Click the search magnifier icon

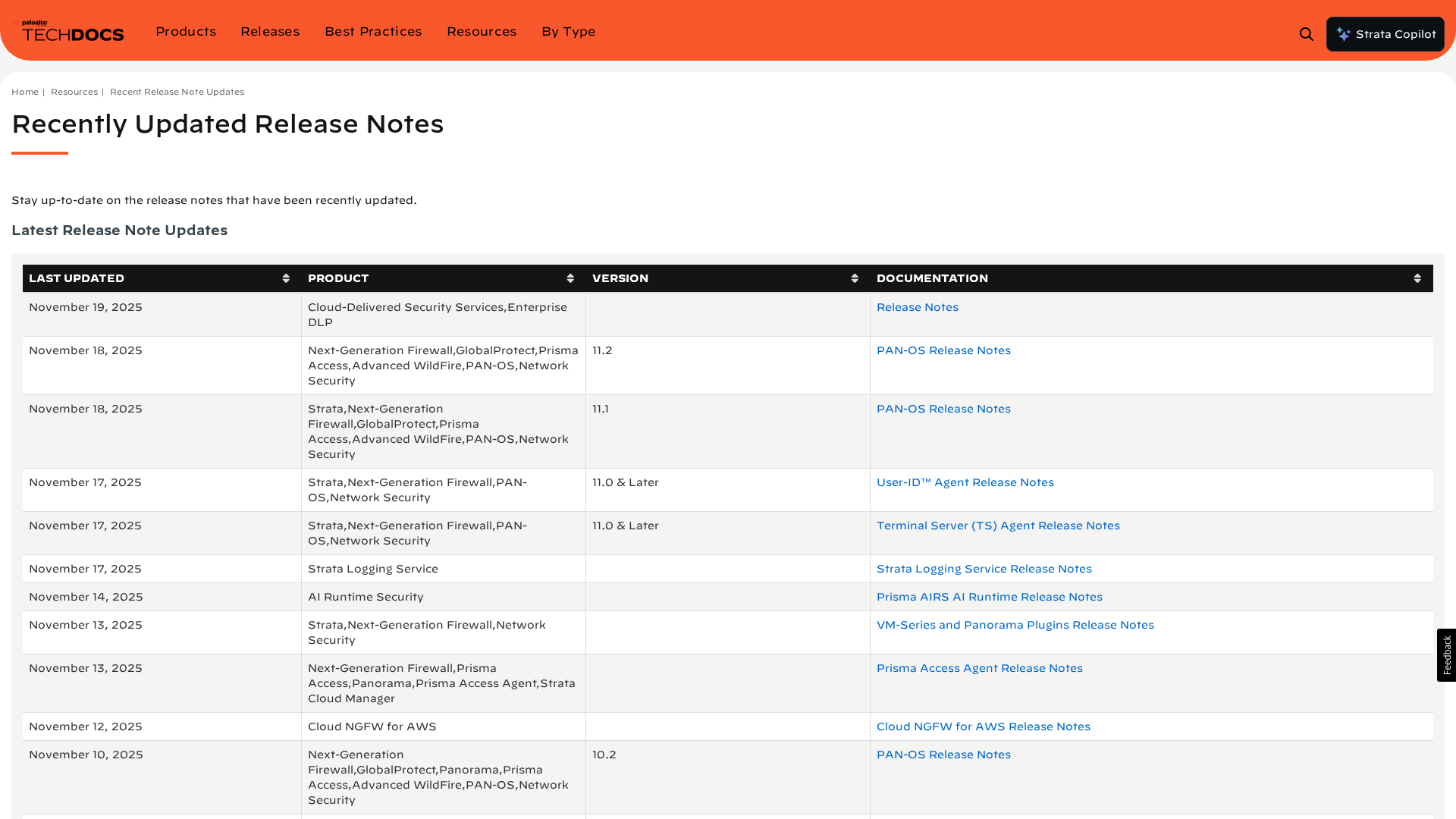pyautogui.click(x=1306, y=34)
